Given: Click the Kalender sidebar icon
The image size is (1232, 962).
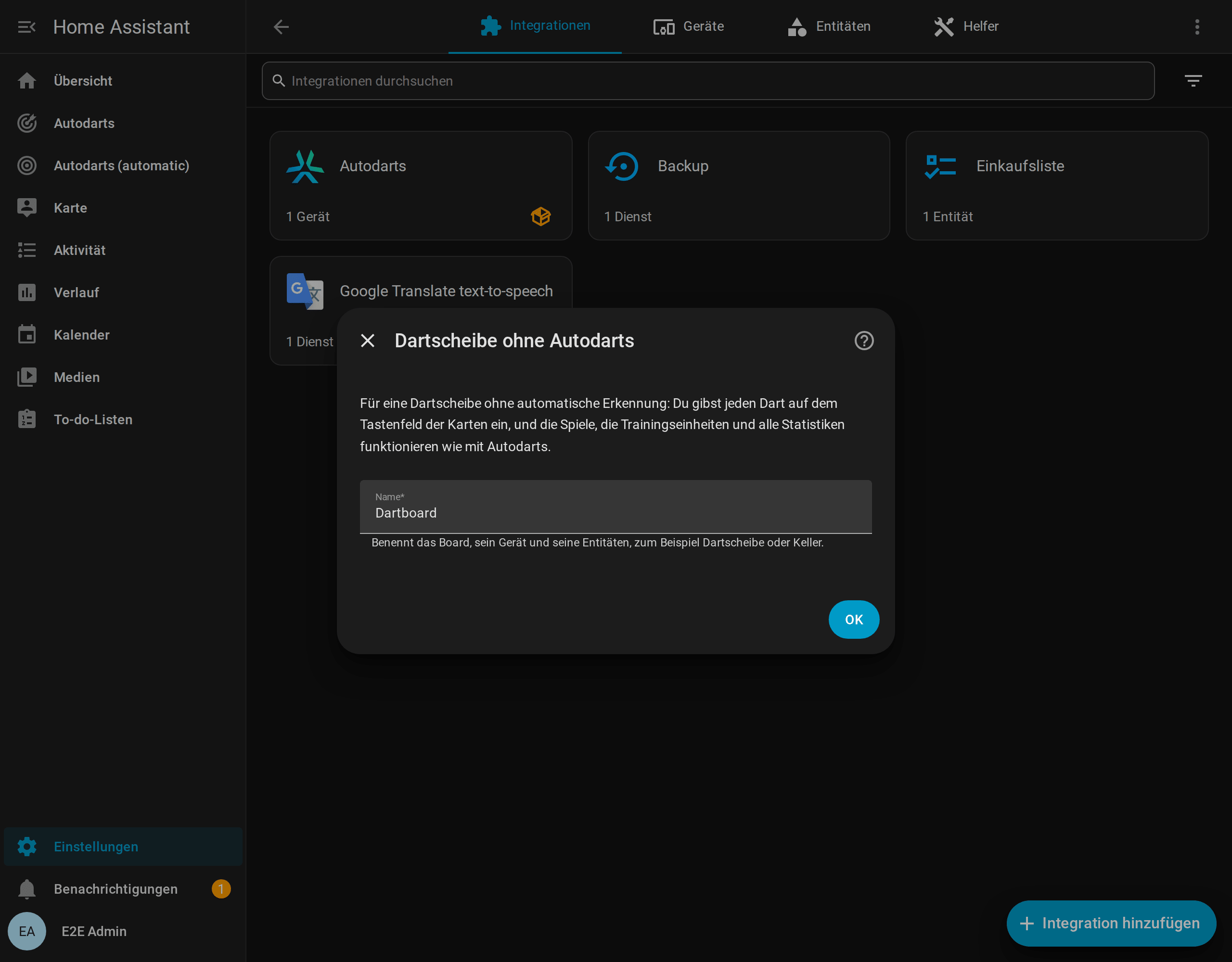Looking at the screenshot, I should (x=26, y=334).
